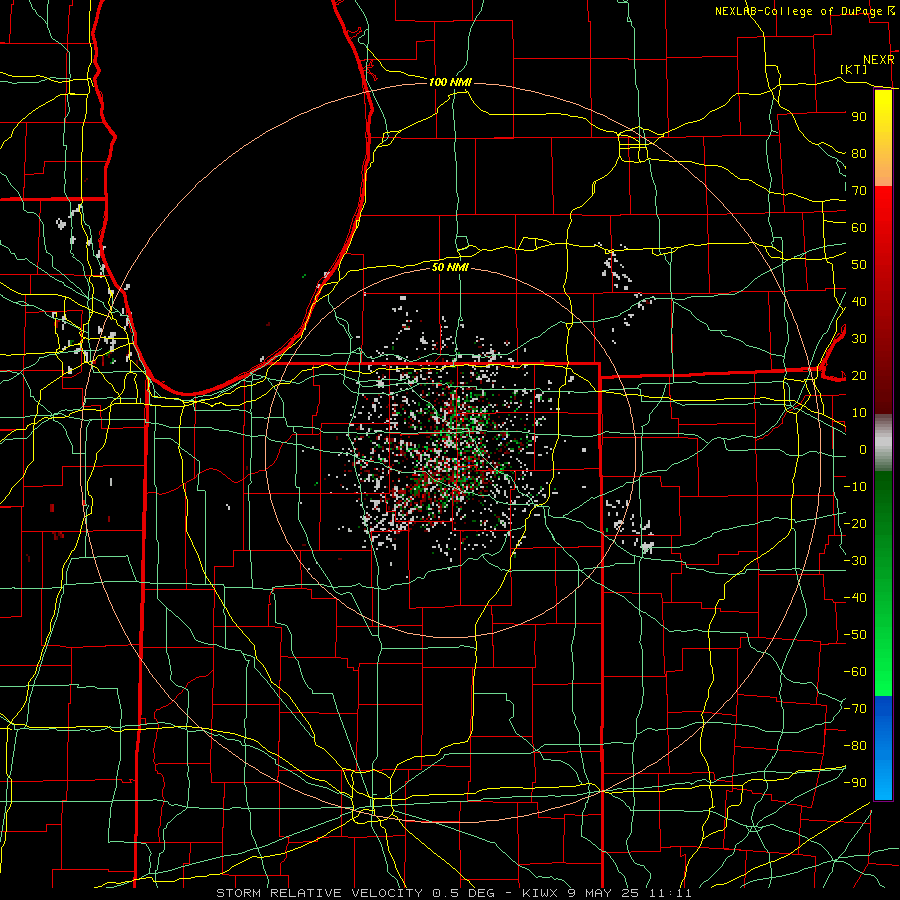Image resolution: width=900 pixels, height=900 pixels.
Task: Click the NEXR label above the color scale
Action: click(879, 60)
